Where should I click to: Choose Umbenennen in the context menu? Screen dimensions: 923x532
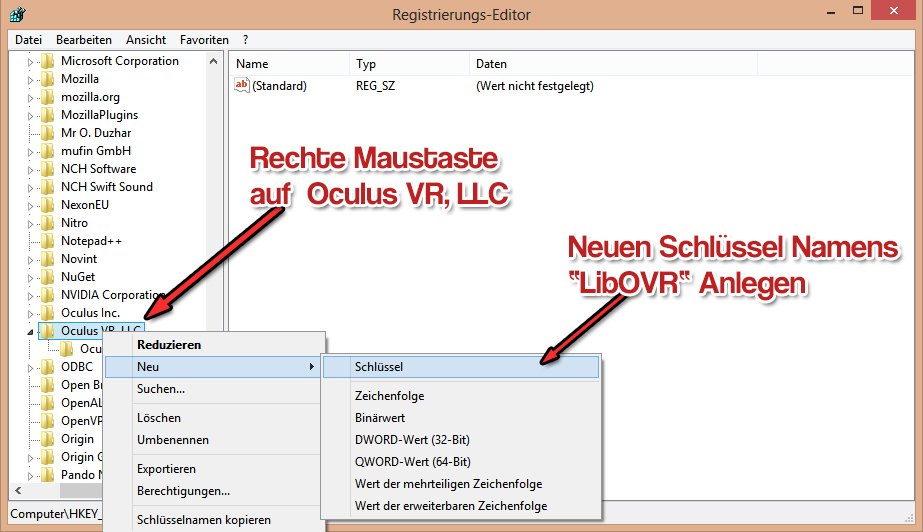pyautogui.click(x=213, y=440)
